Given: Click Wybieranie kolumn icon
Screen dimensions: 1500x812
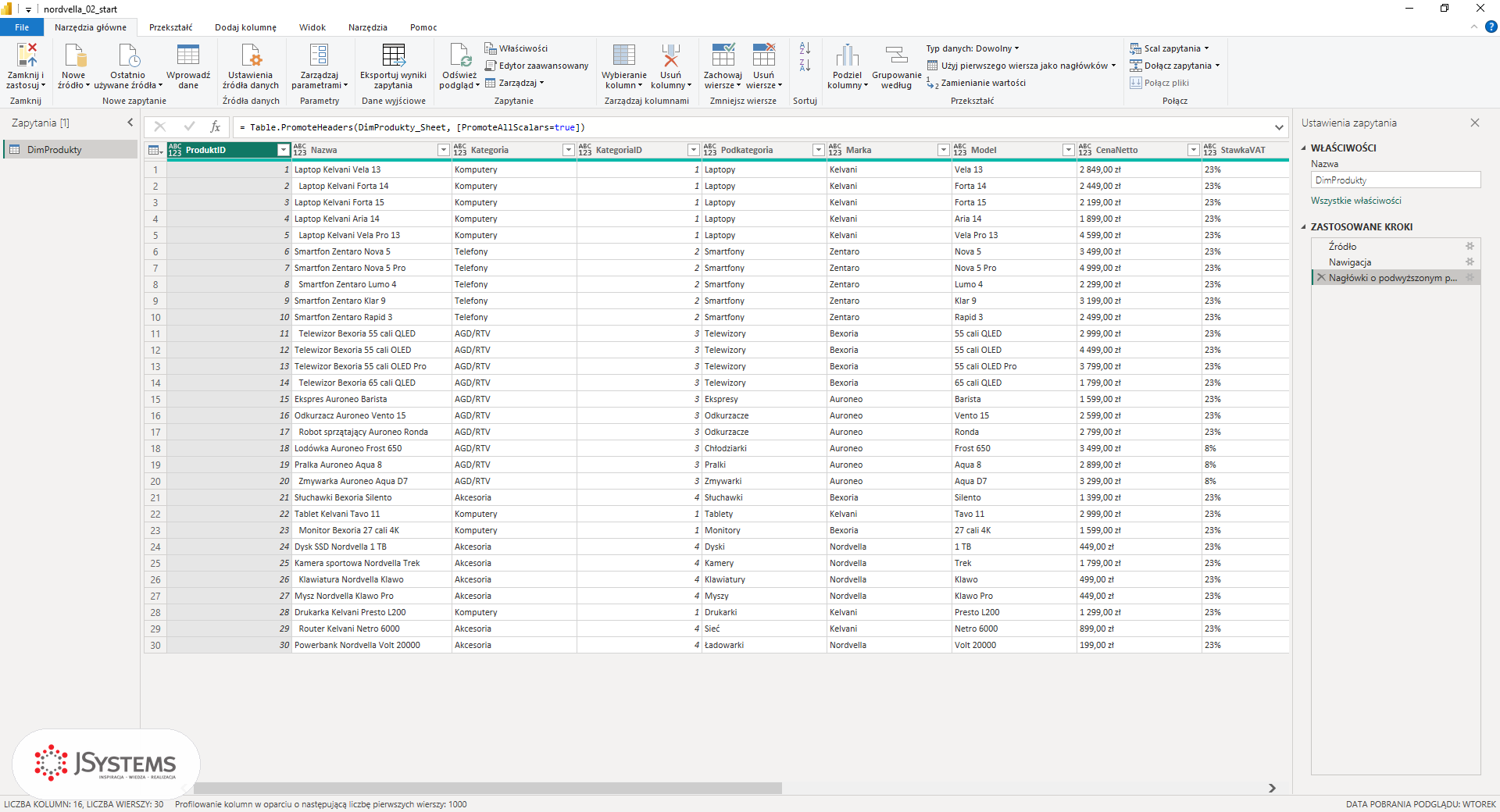Looking at the screenshot, I should click(x=624, y=55).
